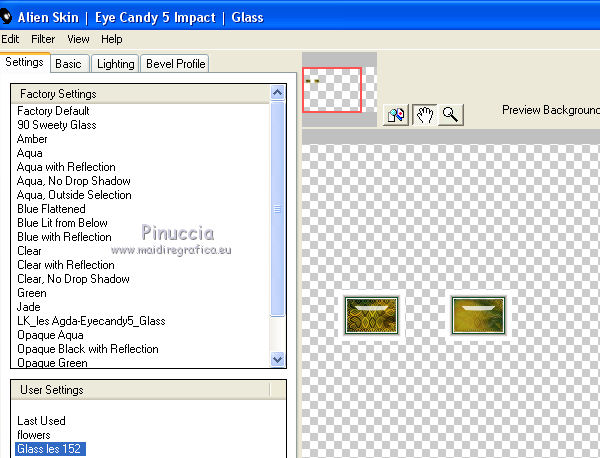Select the Amber preset

point(32,139)
